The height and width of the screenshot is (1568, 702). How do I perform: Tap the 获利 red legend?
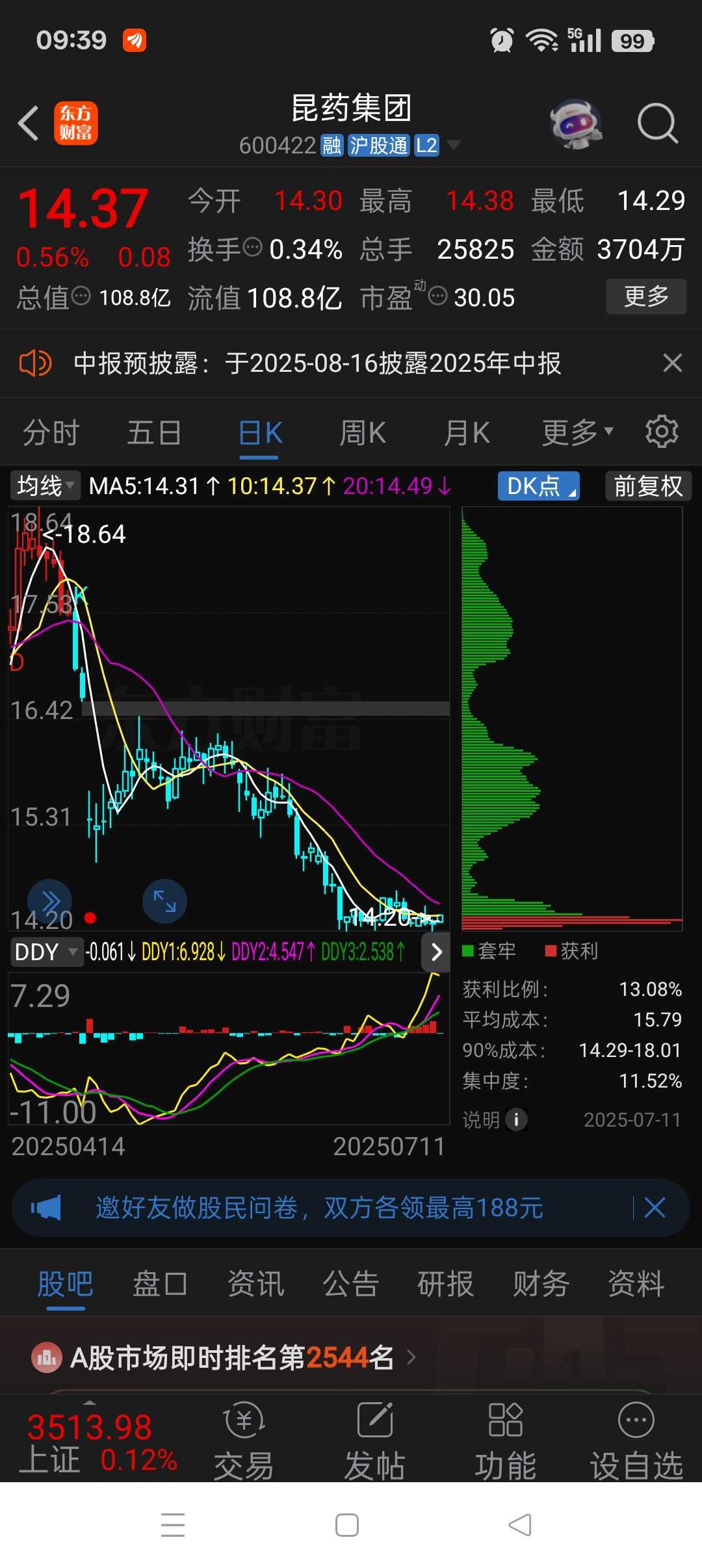click(x=571, y=951)
